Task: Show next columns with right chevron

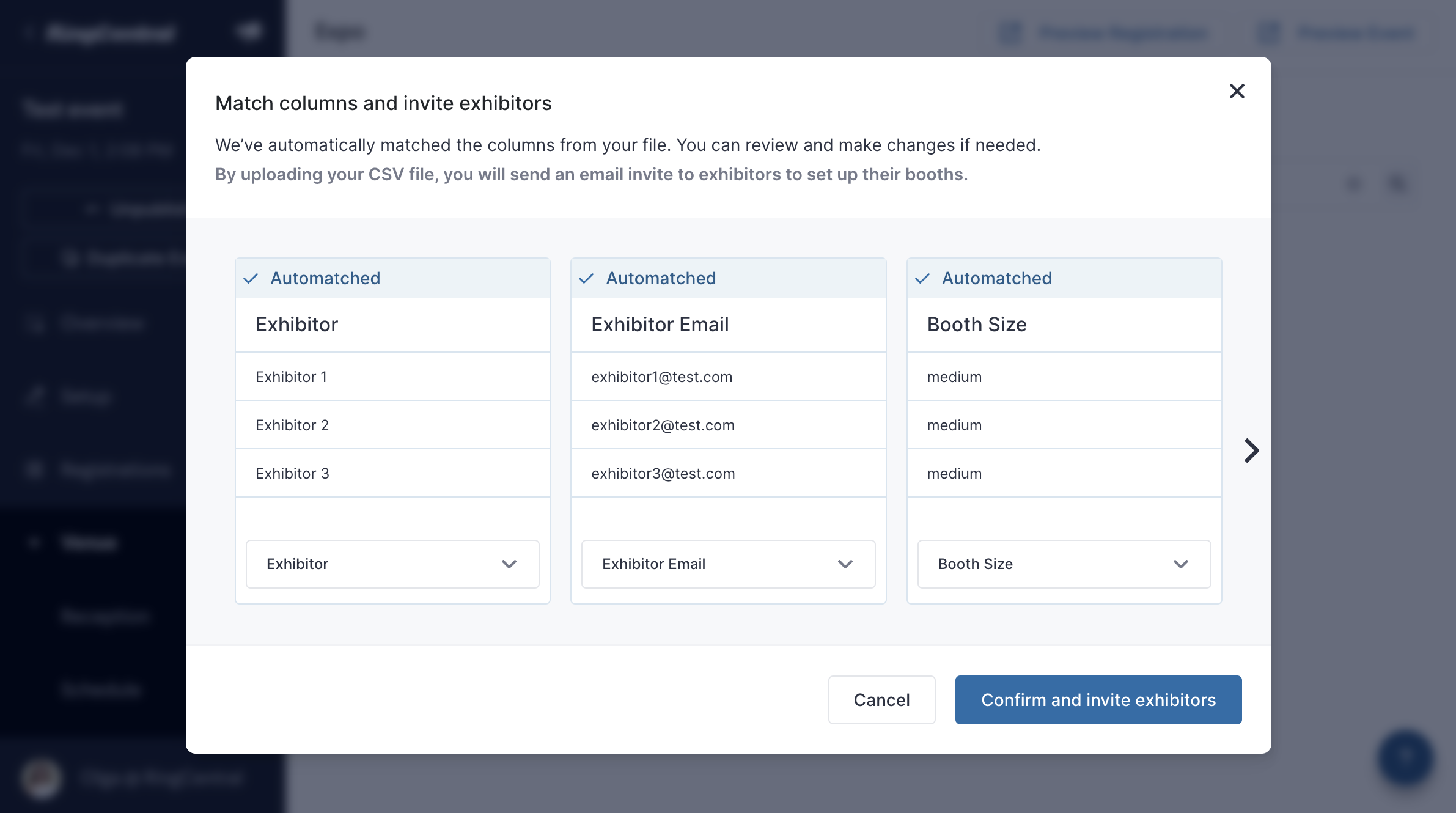Action: [x=1251, y=451]
